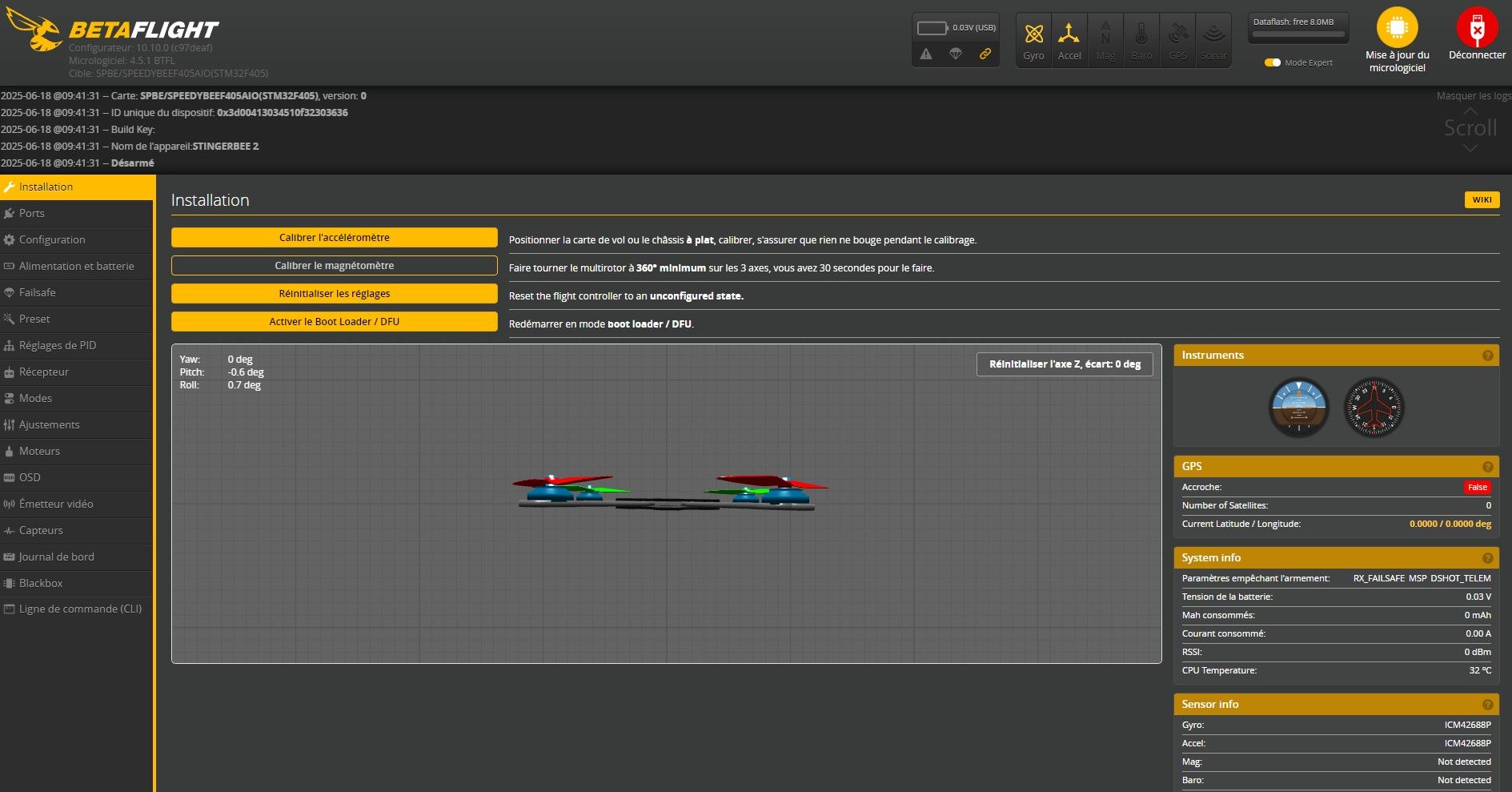Click the Gyro sensor status icon

pos(1033,34)
